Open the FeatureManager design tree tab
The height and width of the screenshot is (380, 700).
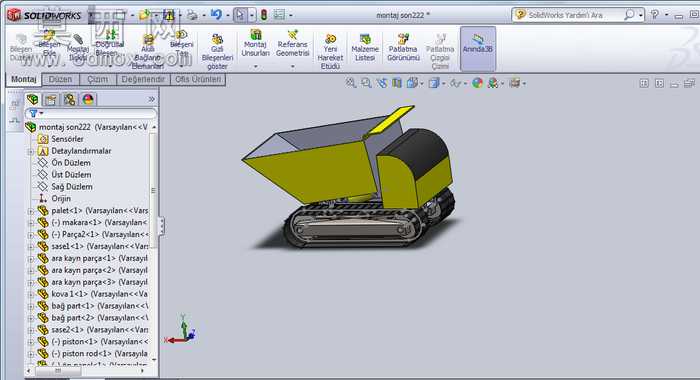click(x=33, y=99)
